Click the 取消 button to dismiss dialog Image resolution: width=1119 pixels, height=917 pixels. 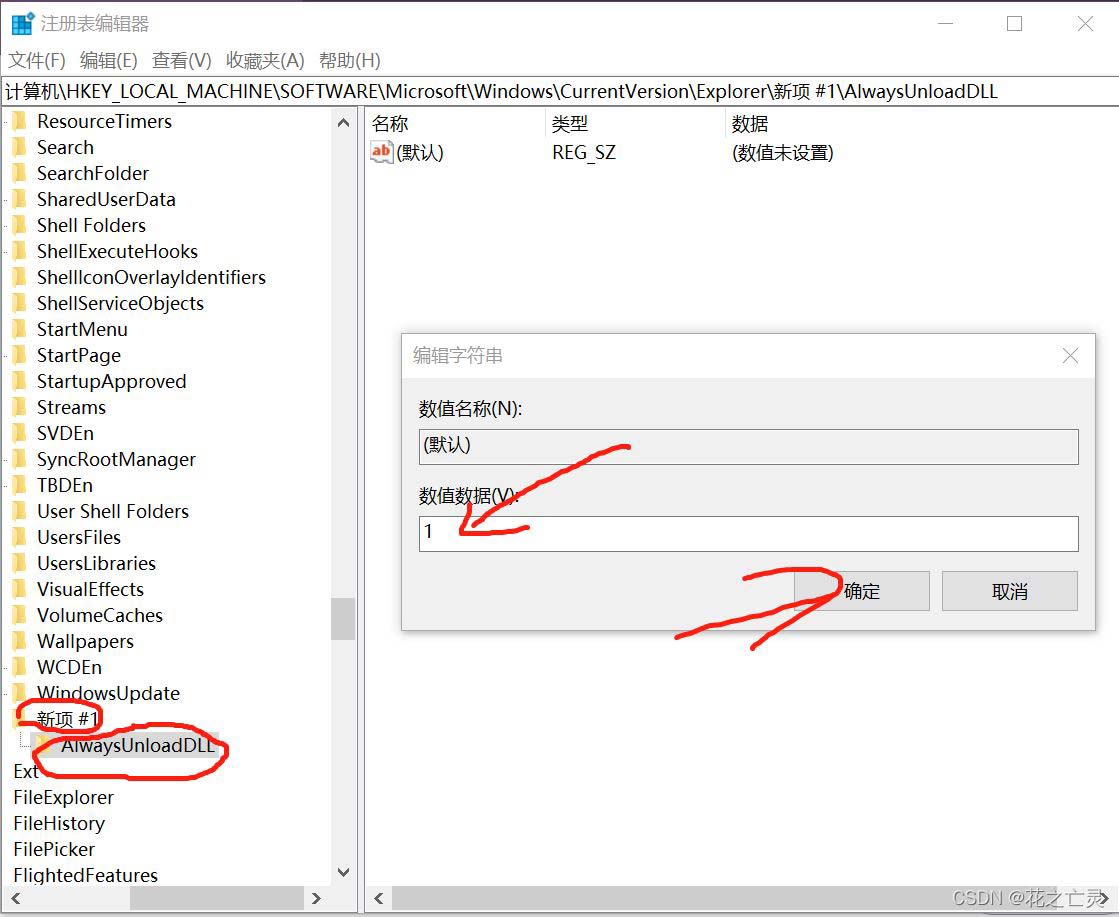pos(1009,591)
